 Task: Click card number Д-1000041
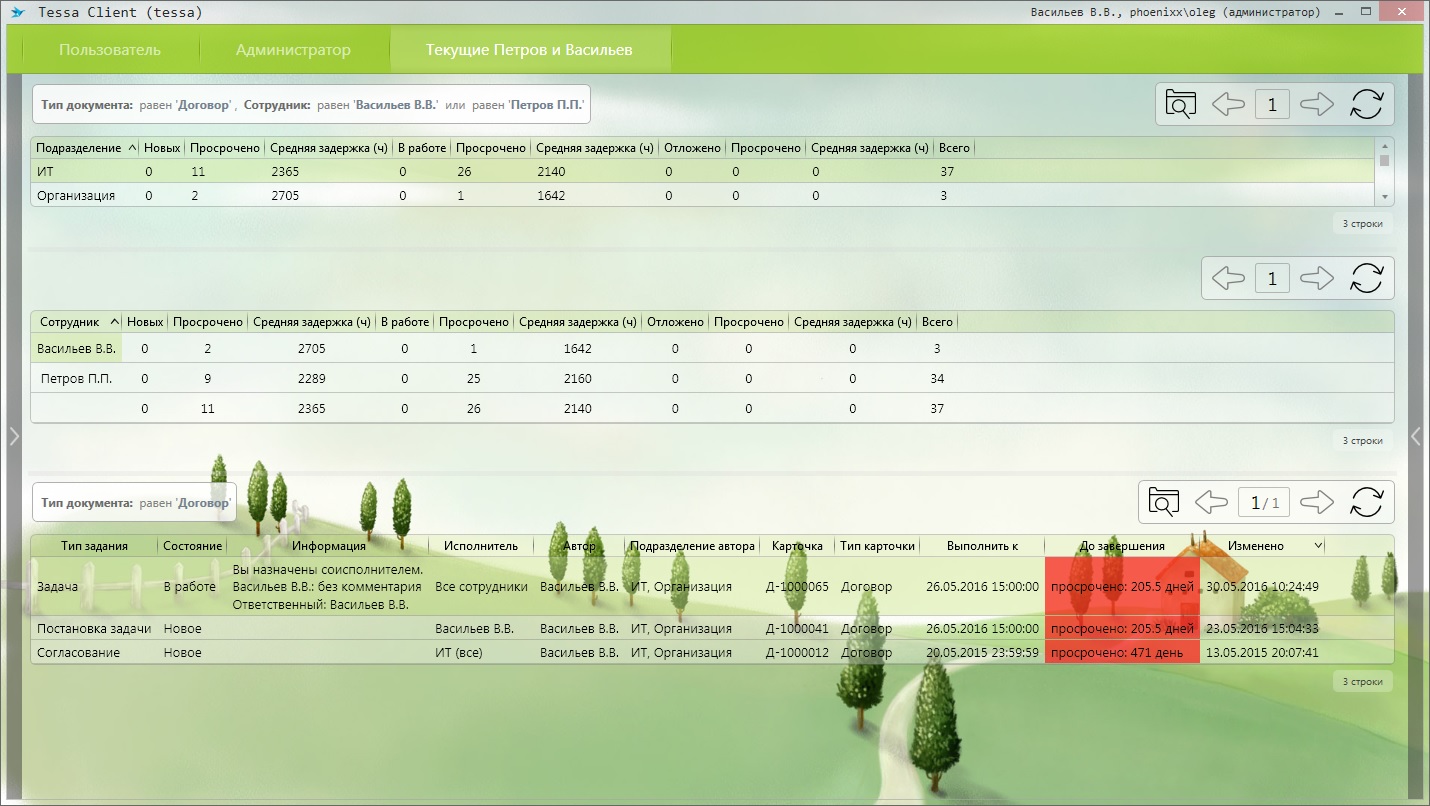click(797, 629)
